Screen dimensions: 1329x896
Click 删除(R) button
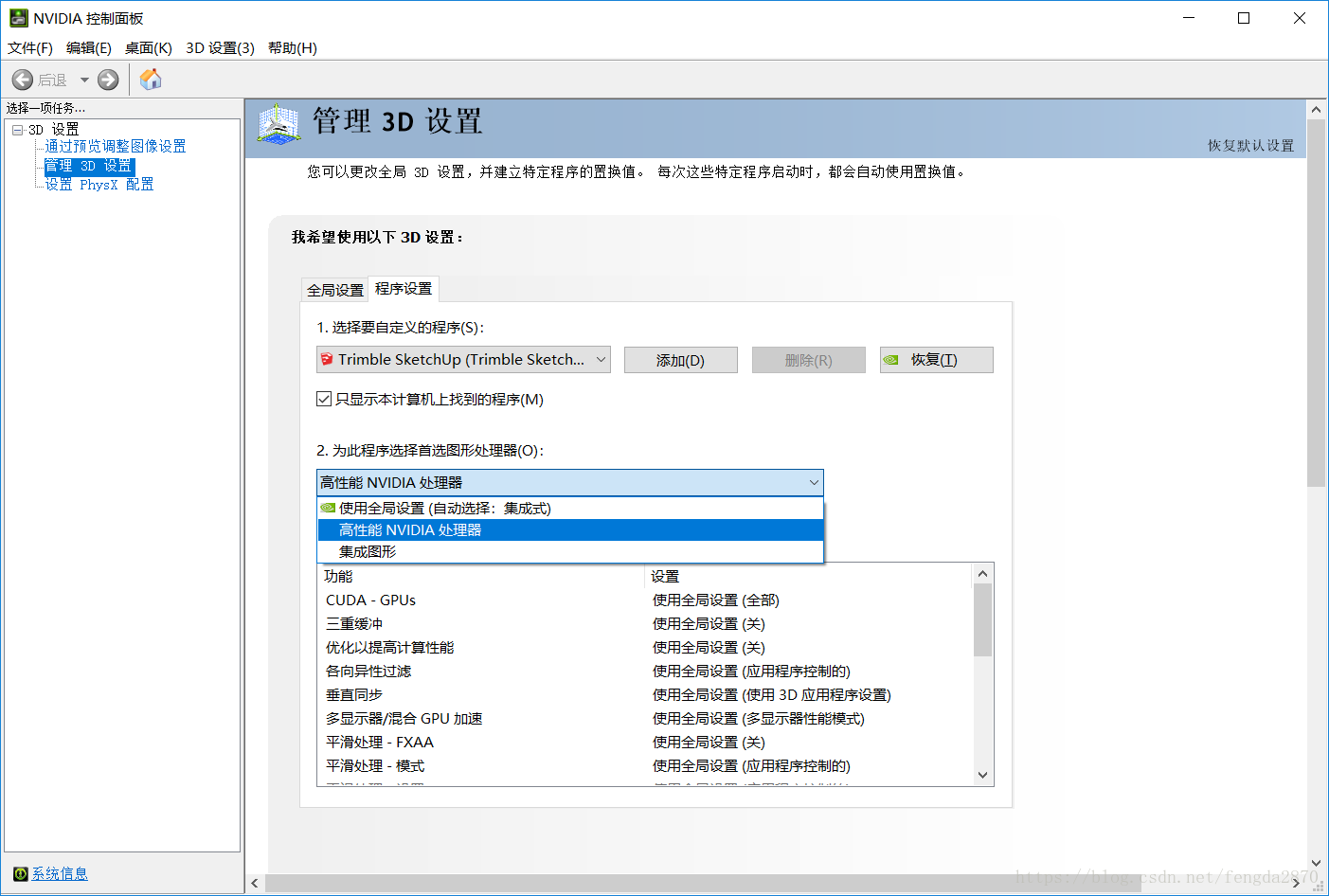click(808, 360)
